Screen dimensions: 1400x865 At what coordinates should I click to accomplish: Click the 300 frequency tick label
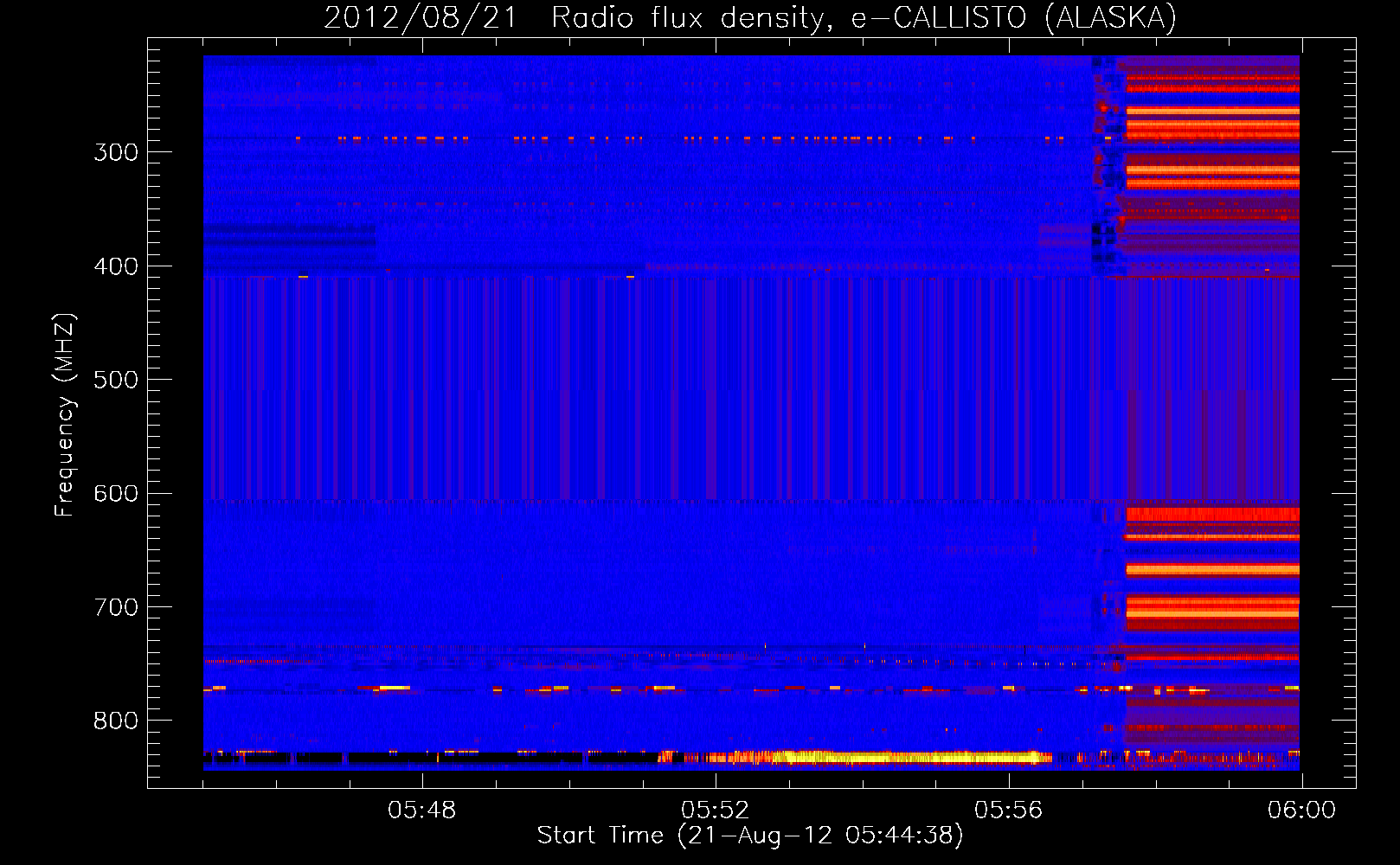116,152
